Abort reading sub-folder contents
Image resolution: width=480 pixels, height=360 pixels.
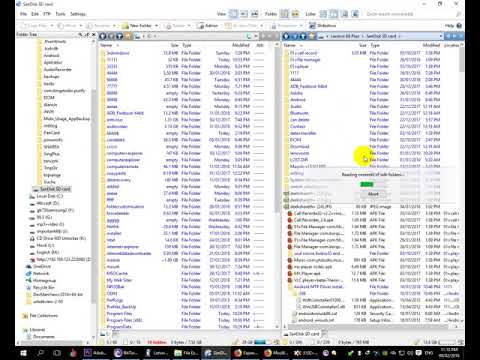point(373,194)
